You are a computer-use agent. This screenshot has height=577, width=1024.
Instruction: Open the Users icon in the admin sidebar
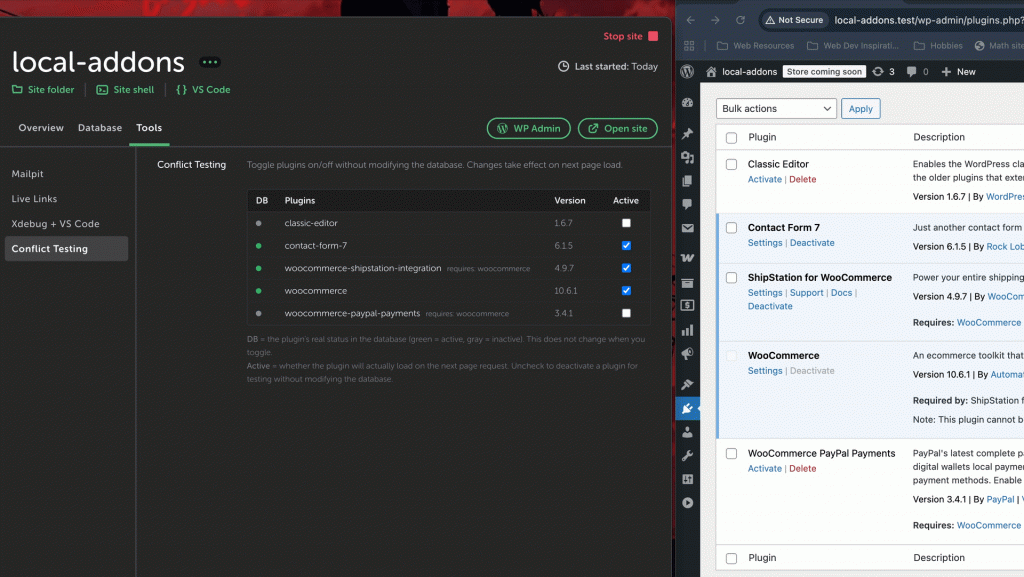tap(687, 433)
